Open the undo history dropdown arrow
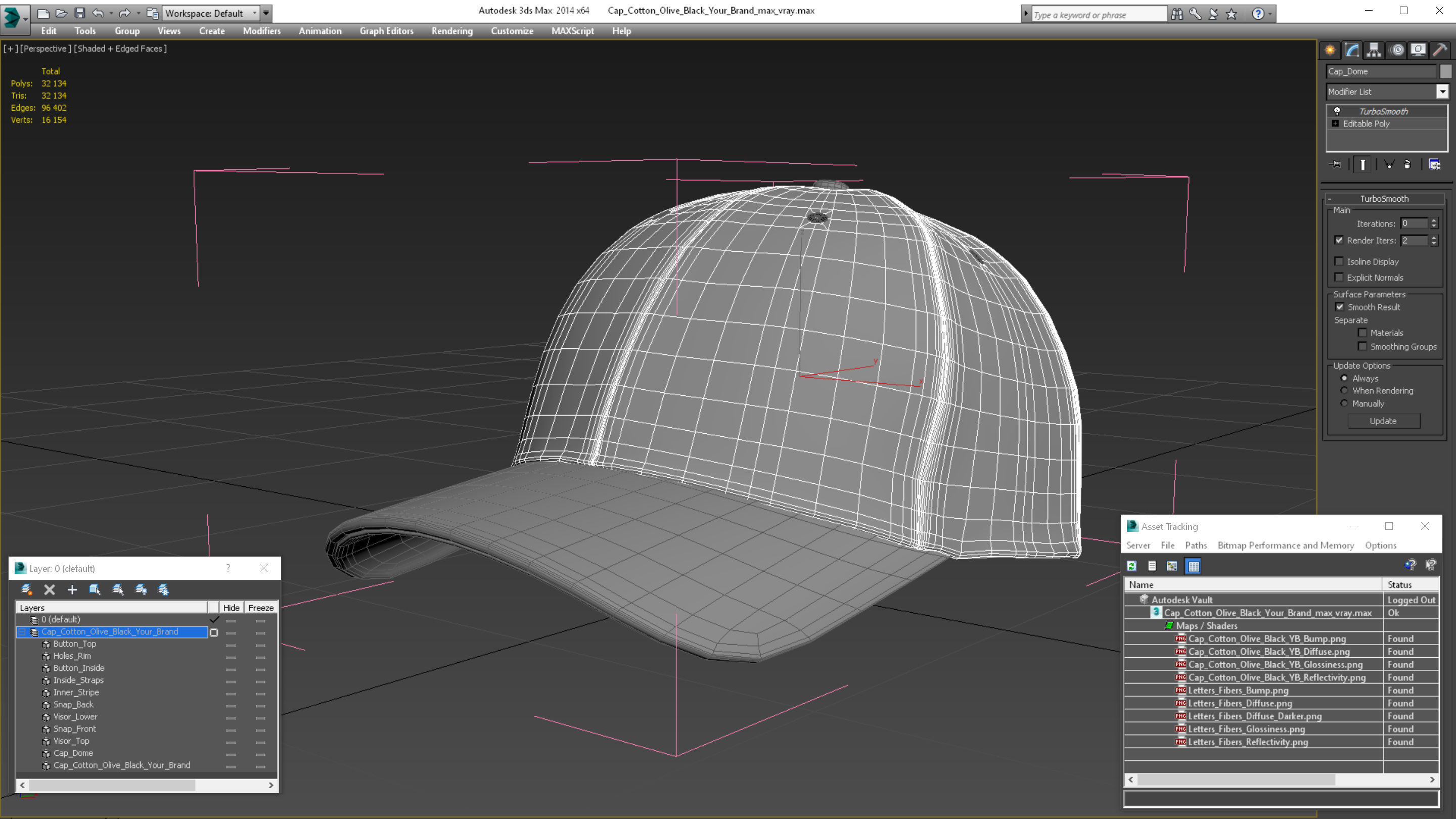 [x=111, y=13]
